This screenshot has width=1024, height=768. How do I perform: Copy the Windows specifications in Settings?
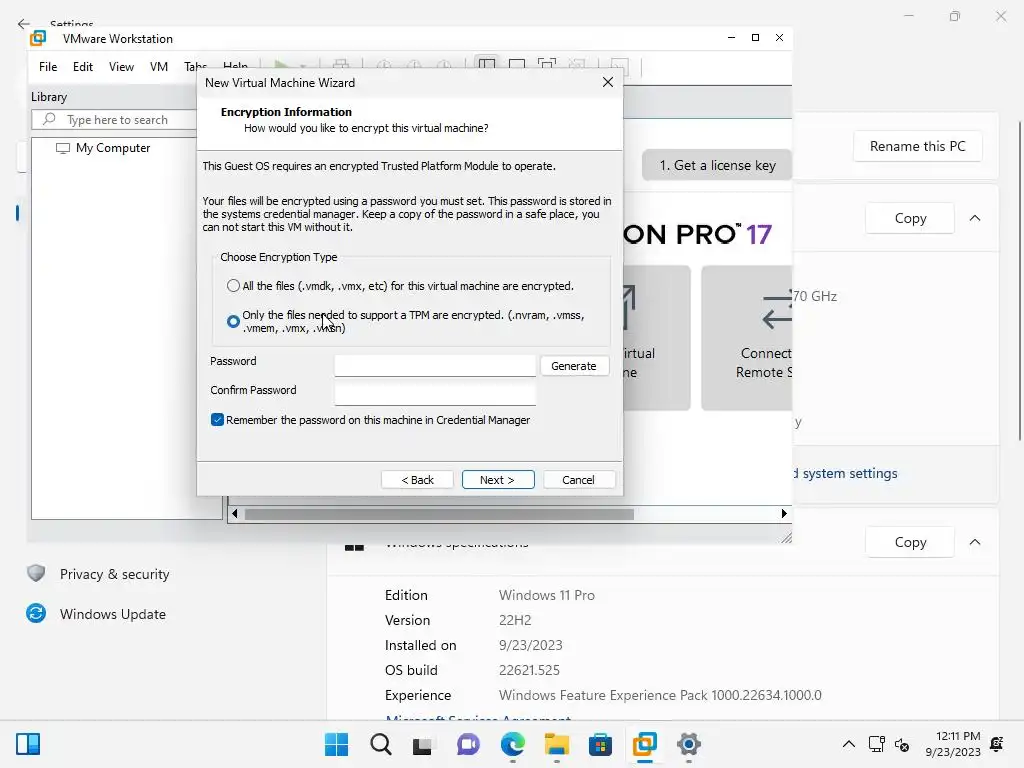point(910,542)
